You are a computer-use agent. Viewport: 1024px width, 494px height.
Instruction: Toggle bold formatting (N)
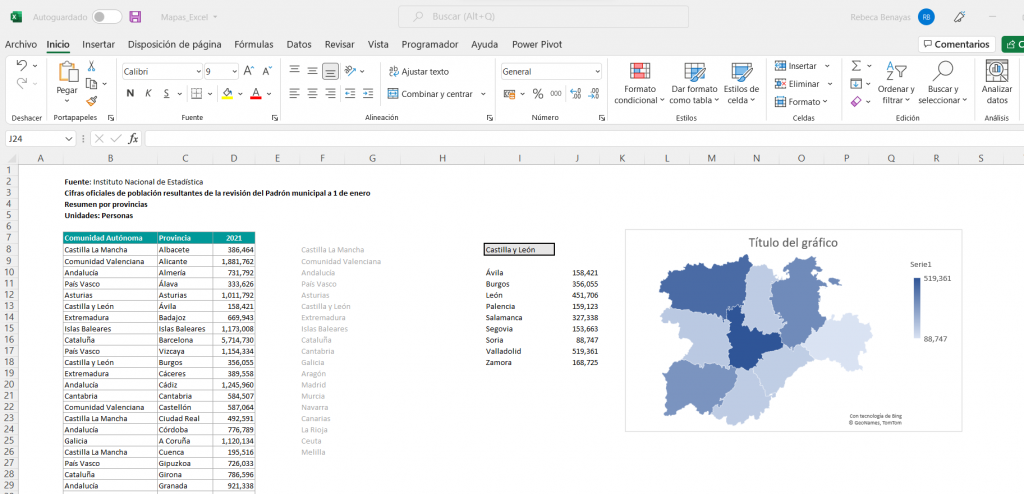(130, 93)
